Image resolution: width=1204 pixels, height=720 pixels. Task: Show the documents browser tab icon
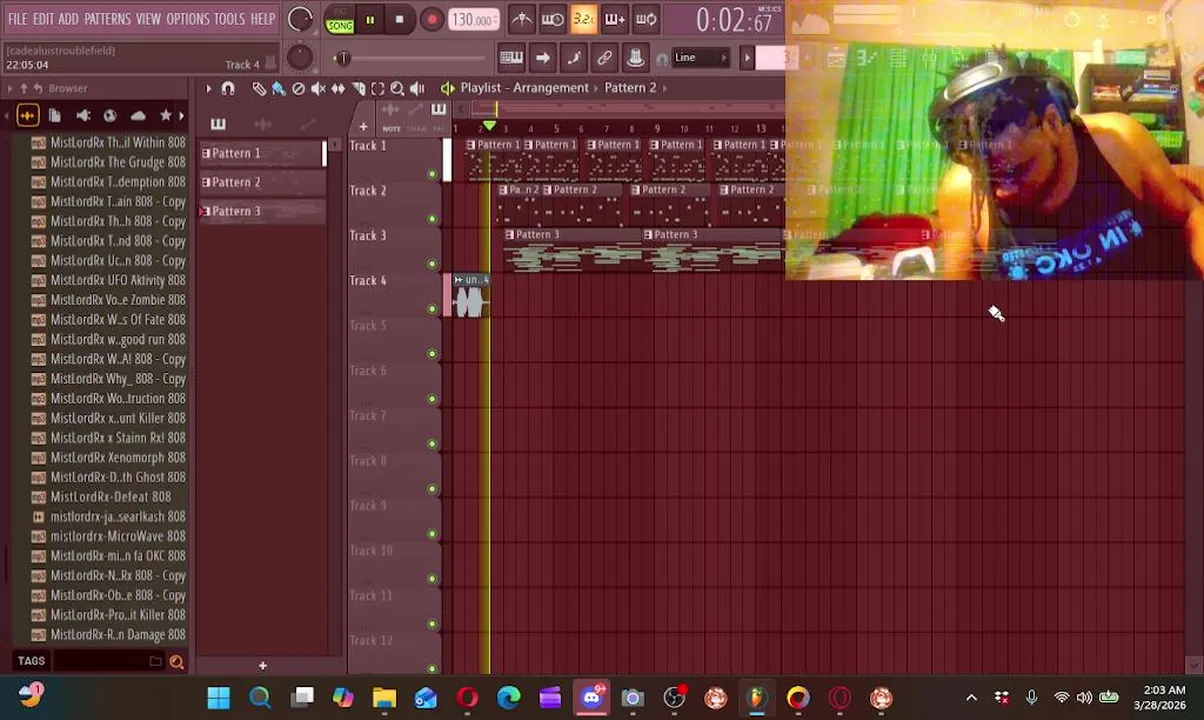pyautogui.click(x=55, y=116)
